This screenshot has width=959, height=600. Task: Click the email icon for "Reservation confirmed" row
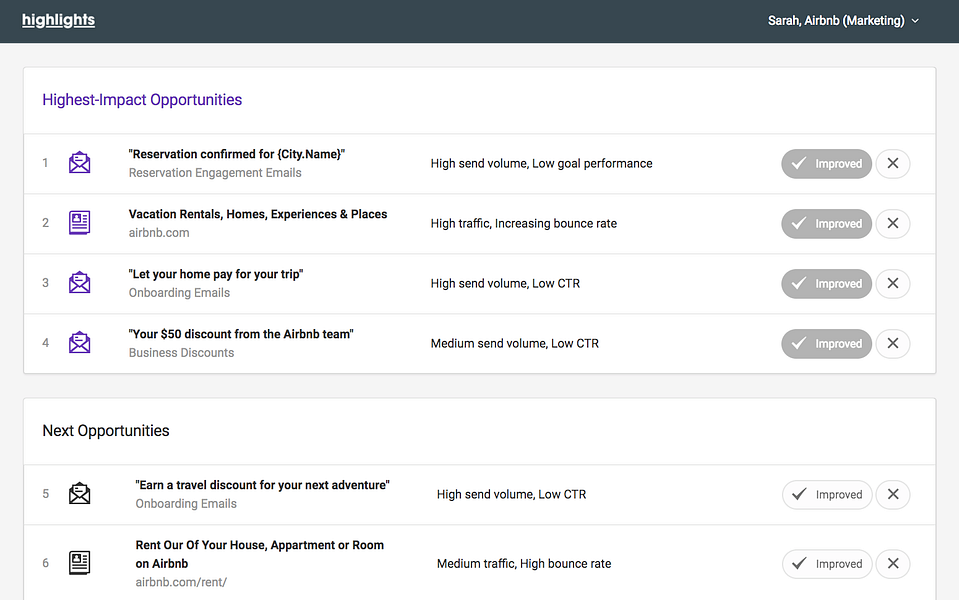pos(80,163)
